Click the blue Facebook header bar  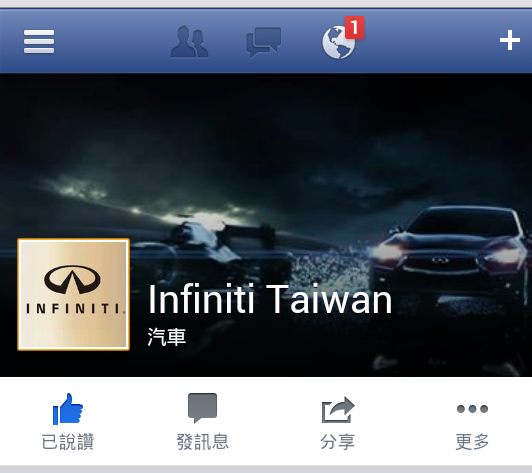click(x=266, y=40)
